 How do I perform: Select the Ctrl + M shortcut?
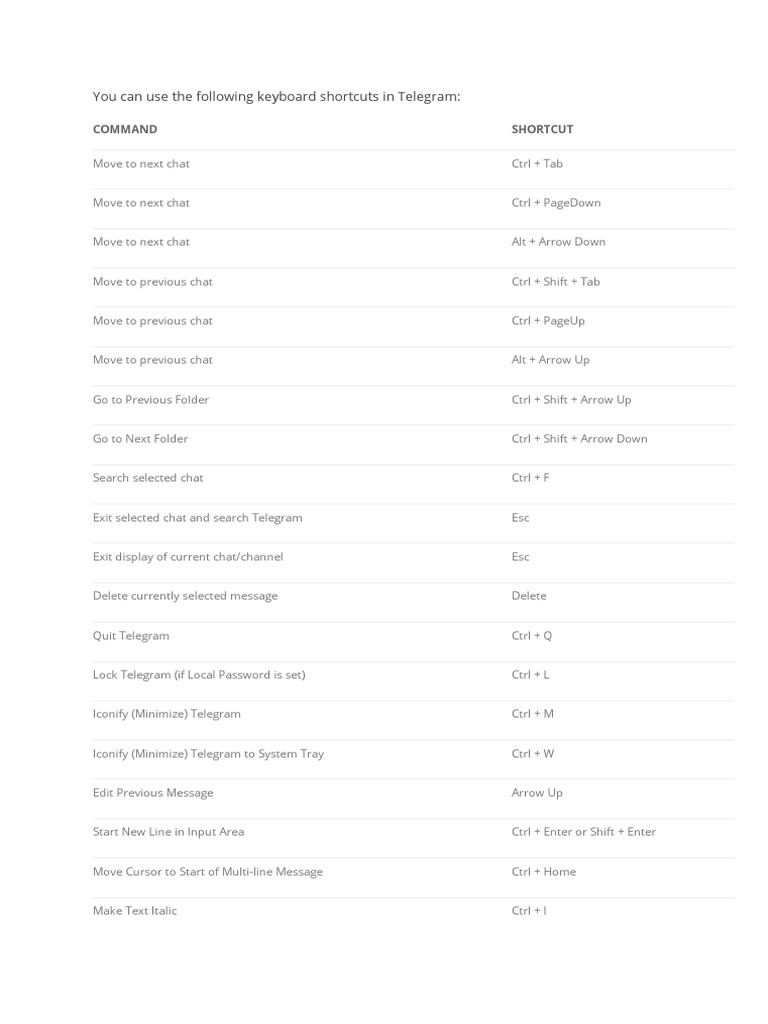coord(532,713)
